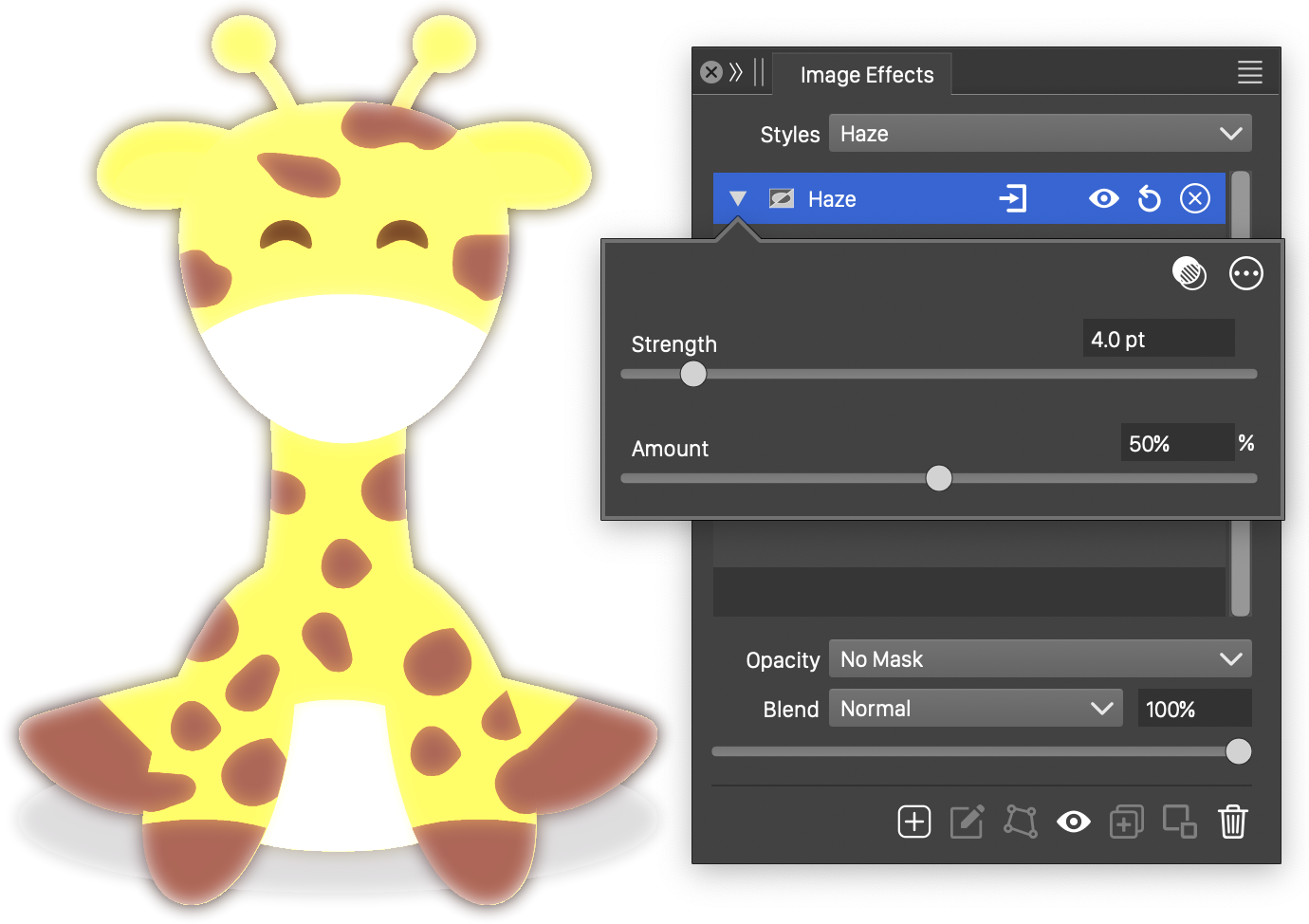The width and height of the screenshot is (1309, 924).
Task: Delete effect using the trash icon
Action: coord(1232,822)
